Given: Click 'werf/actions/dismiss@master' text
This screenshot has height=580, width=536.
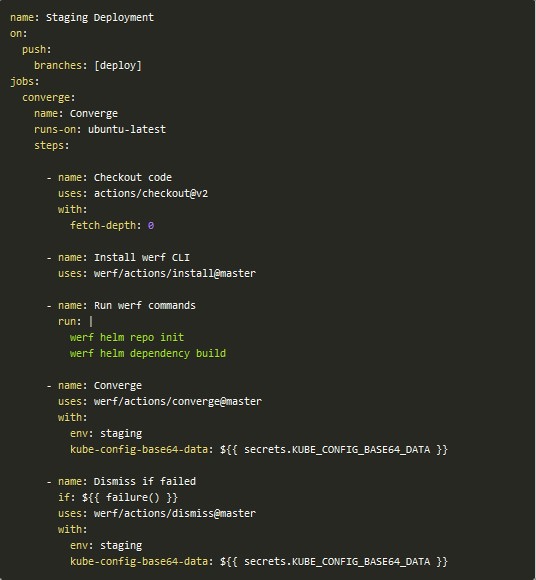Looking at the screenshot, I should (x=175, y=513).
